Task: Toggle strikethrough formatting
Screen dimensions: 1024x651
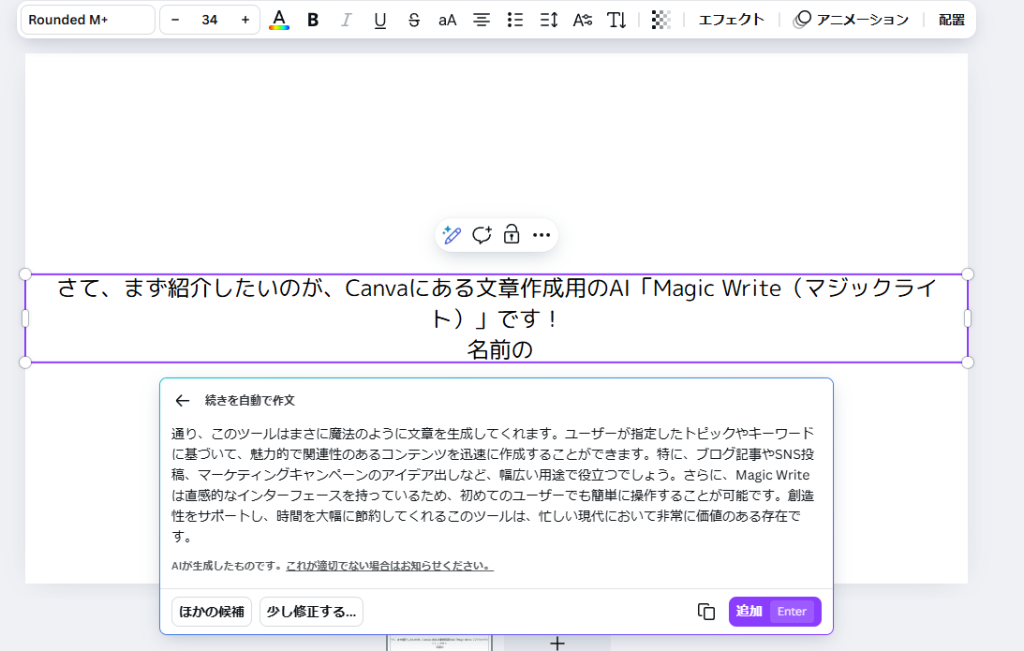Action: (x=414, y=20)
